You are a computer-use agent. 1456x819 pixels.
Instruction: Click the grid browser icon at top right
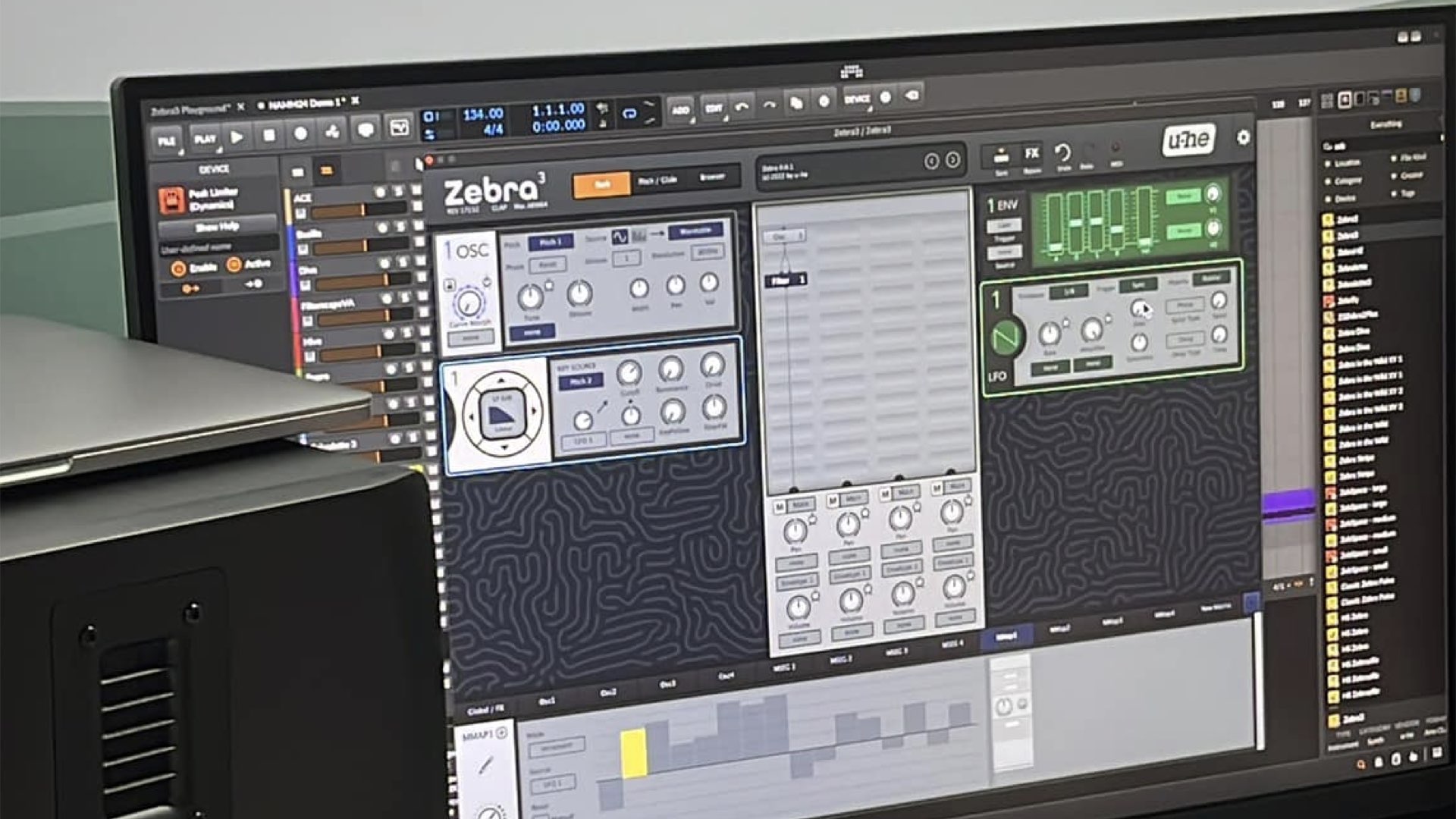(x=1327, y=100)
